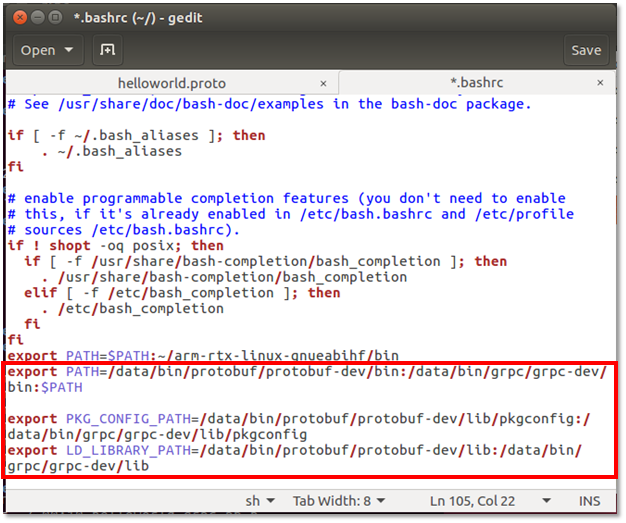Close the helloworld.proto tab

323,83
